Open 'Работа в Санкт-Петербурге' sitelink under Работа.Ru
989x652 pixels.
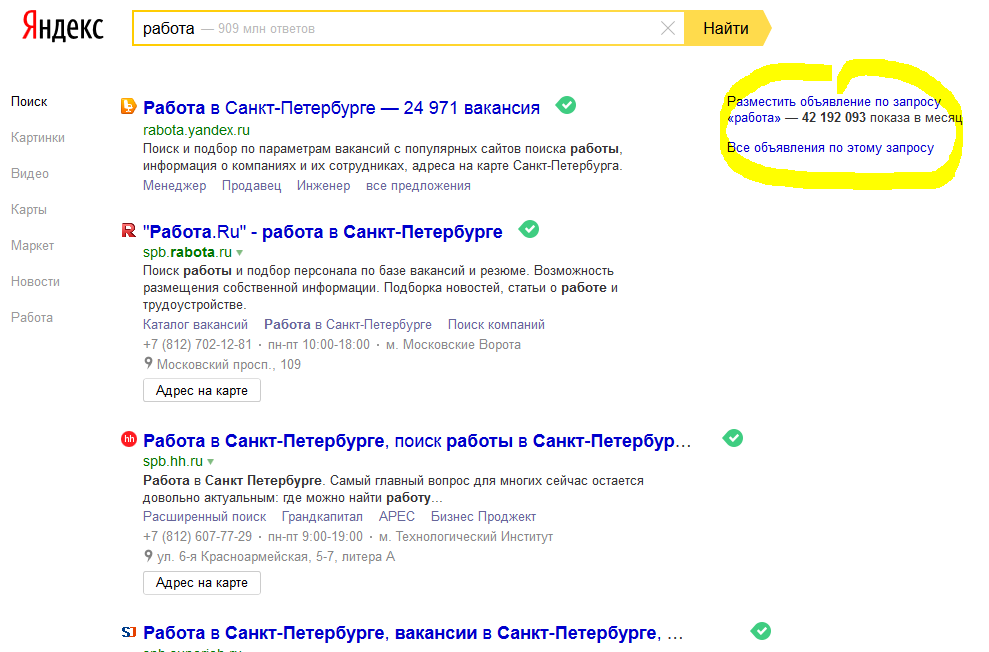pyautogui.click(x=348, y=325)
